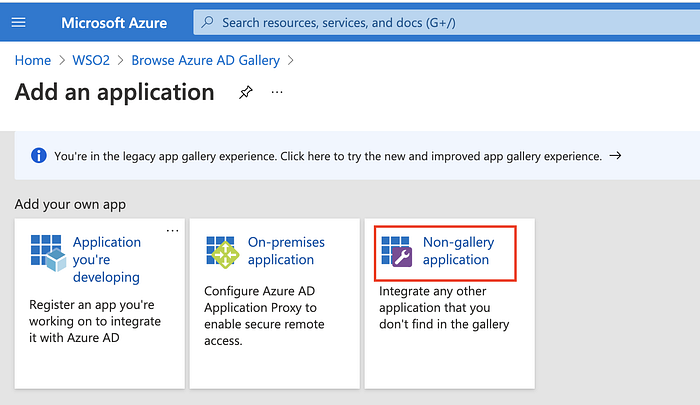The height and width of the screenshot is (405, 700).
Task: Click the blue info icon in banner
Action: point(39,156)
